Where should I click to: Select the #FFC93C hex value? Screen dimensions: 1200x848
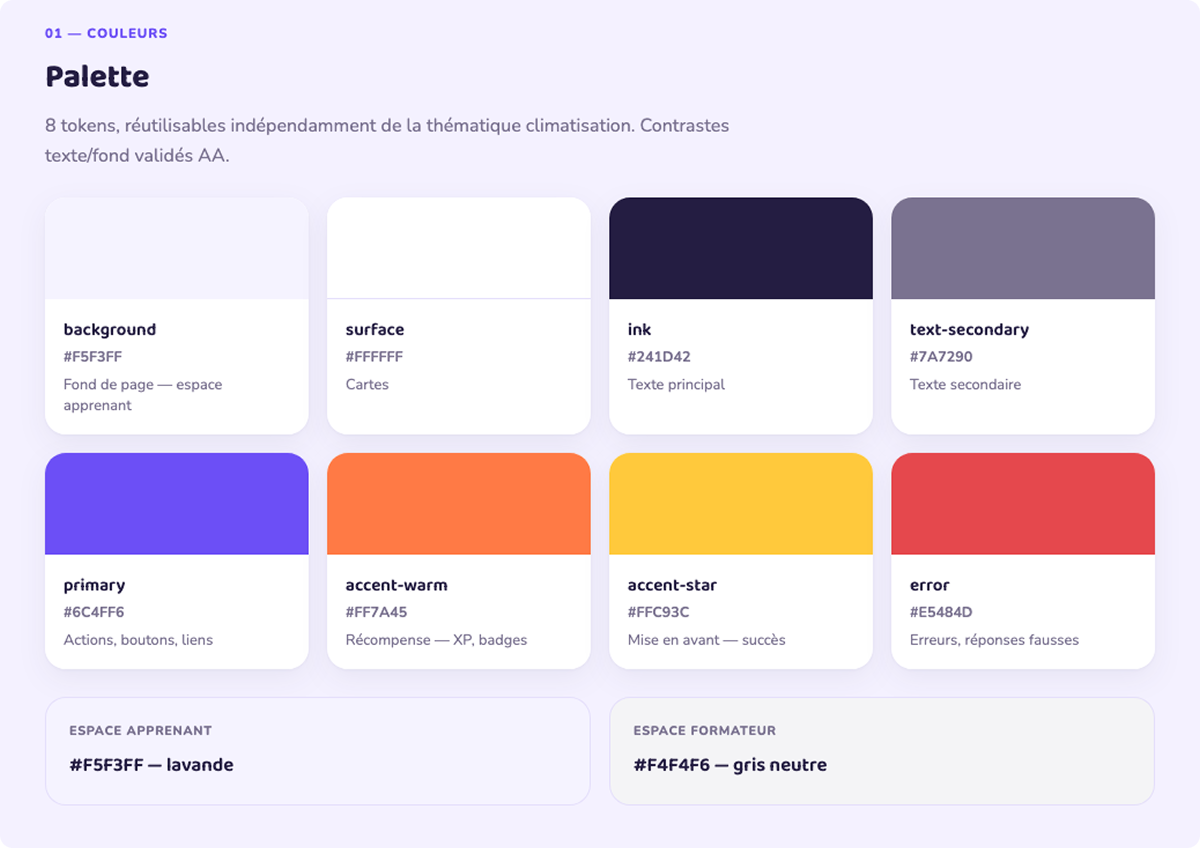658,612
